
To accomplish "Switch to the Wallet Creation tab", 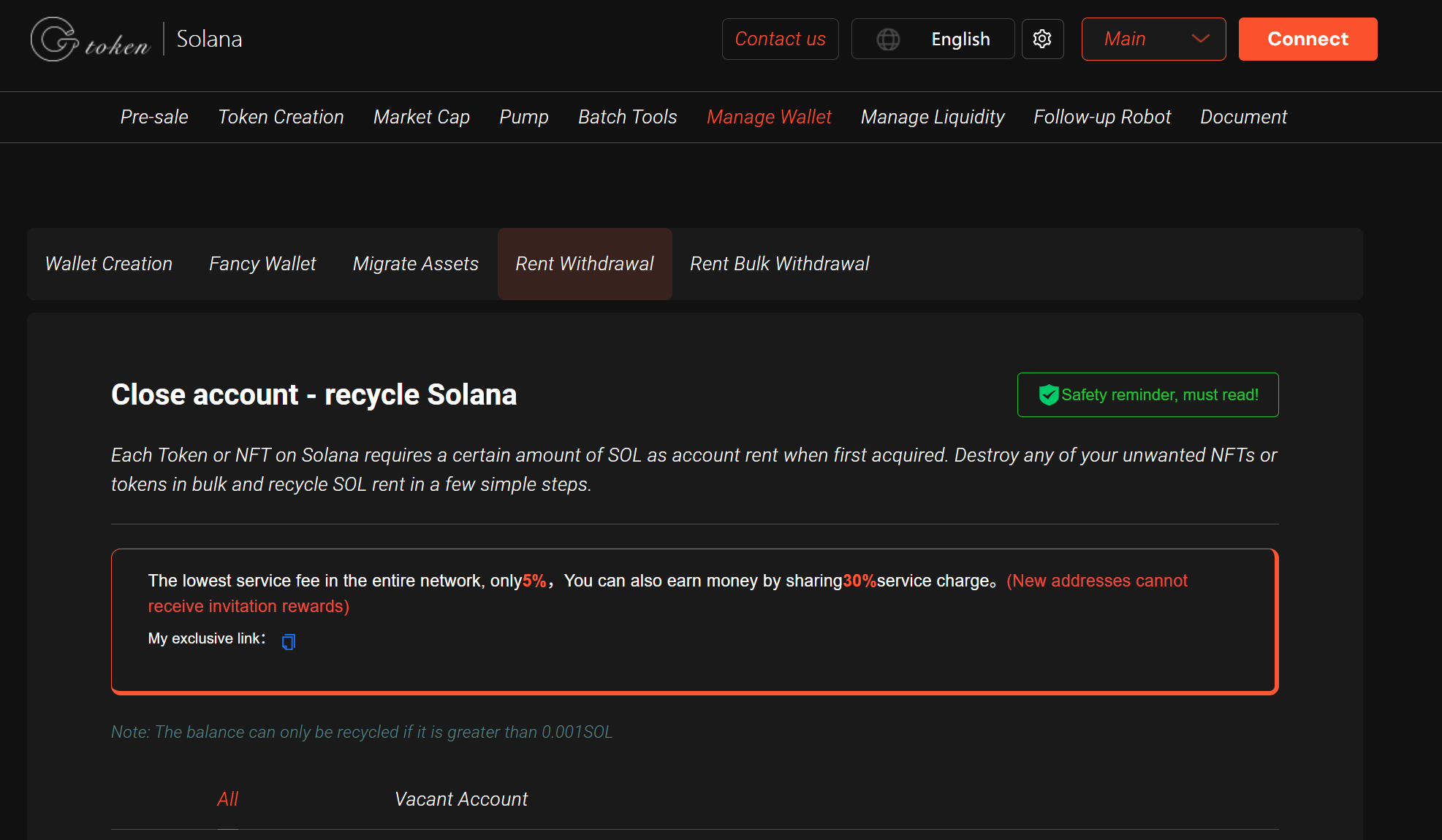I will pos(108,264).
